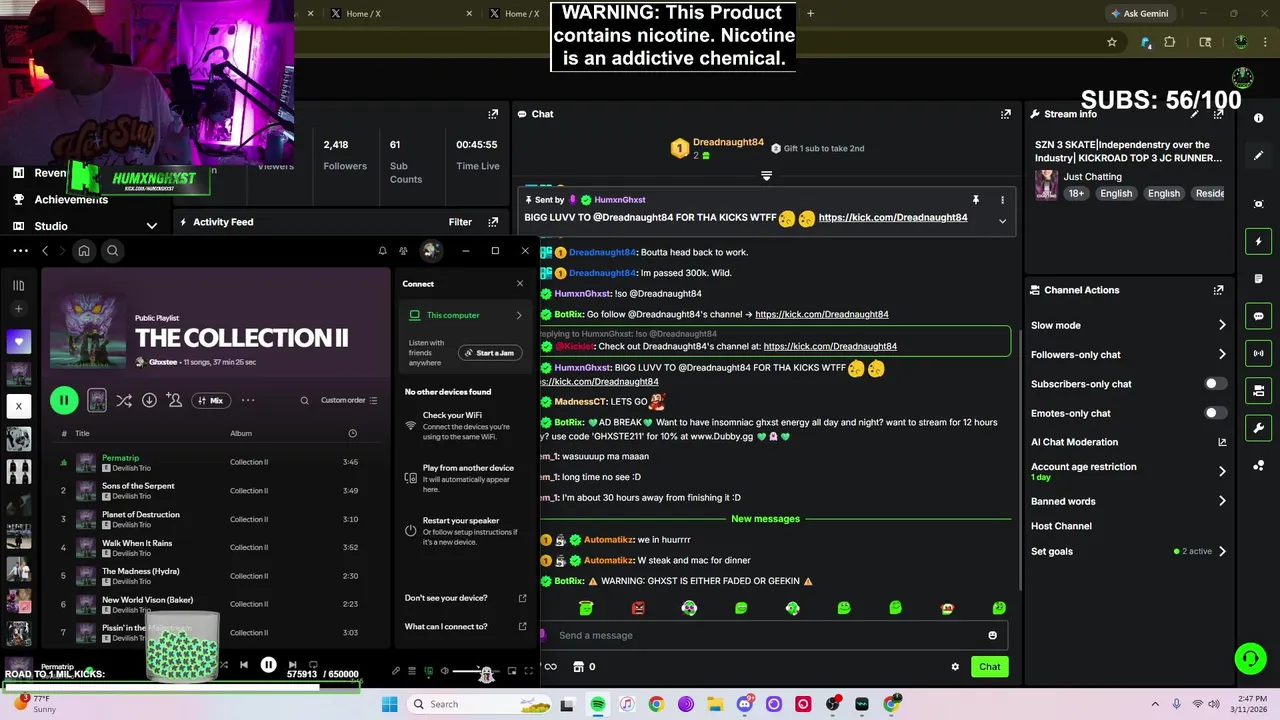
Task: Expand the Studio sidebar section
Action: coord(152,226)
